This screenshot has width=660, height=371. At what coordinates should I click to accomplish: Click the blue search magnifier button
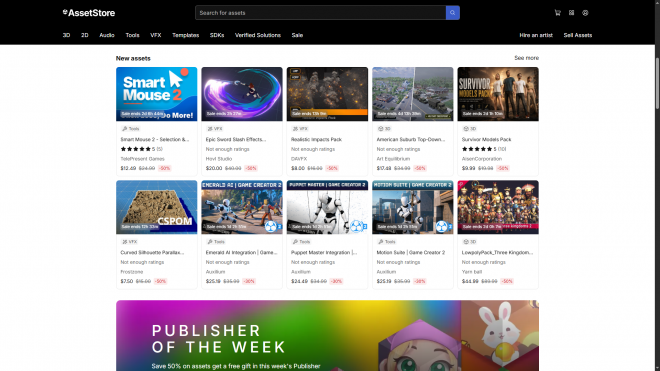pos(452,13)
